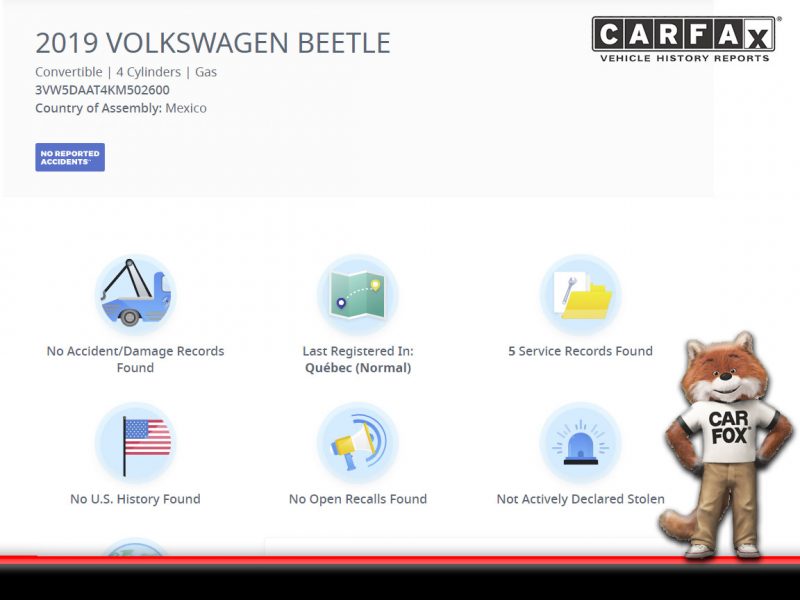
Task: Select Last Registered In Québec (Normal) label
Action: click(358, 359)
